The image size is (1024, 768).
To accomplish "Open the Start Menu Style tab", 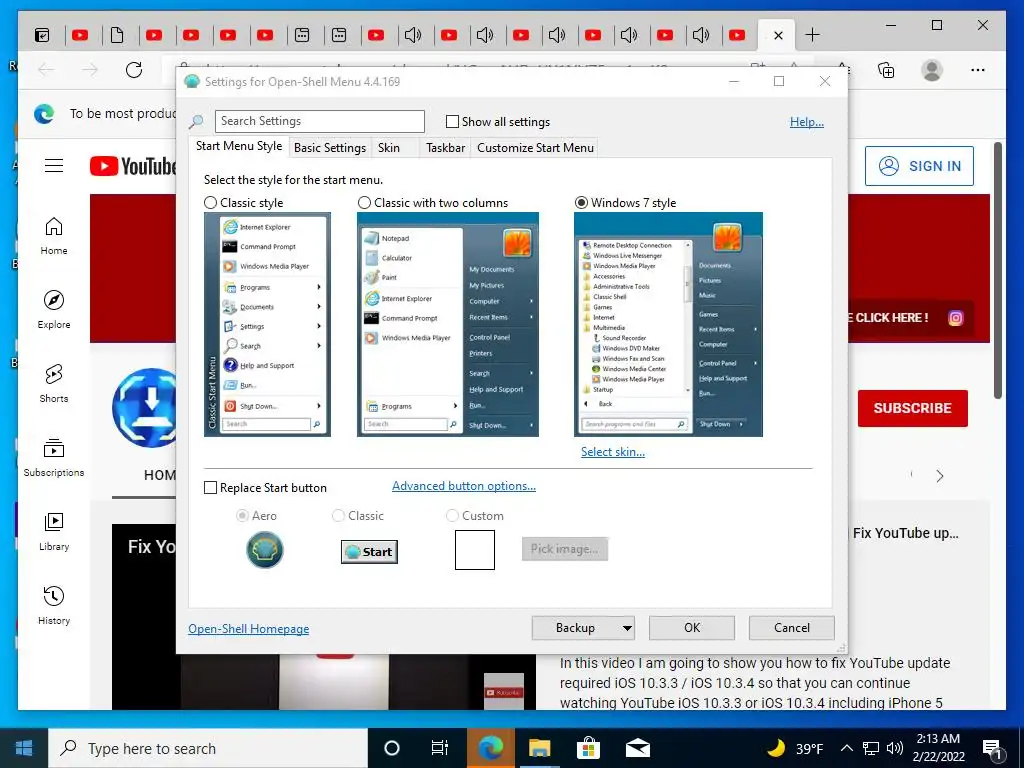I will click(239, 146).
